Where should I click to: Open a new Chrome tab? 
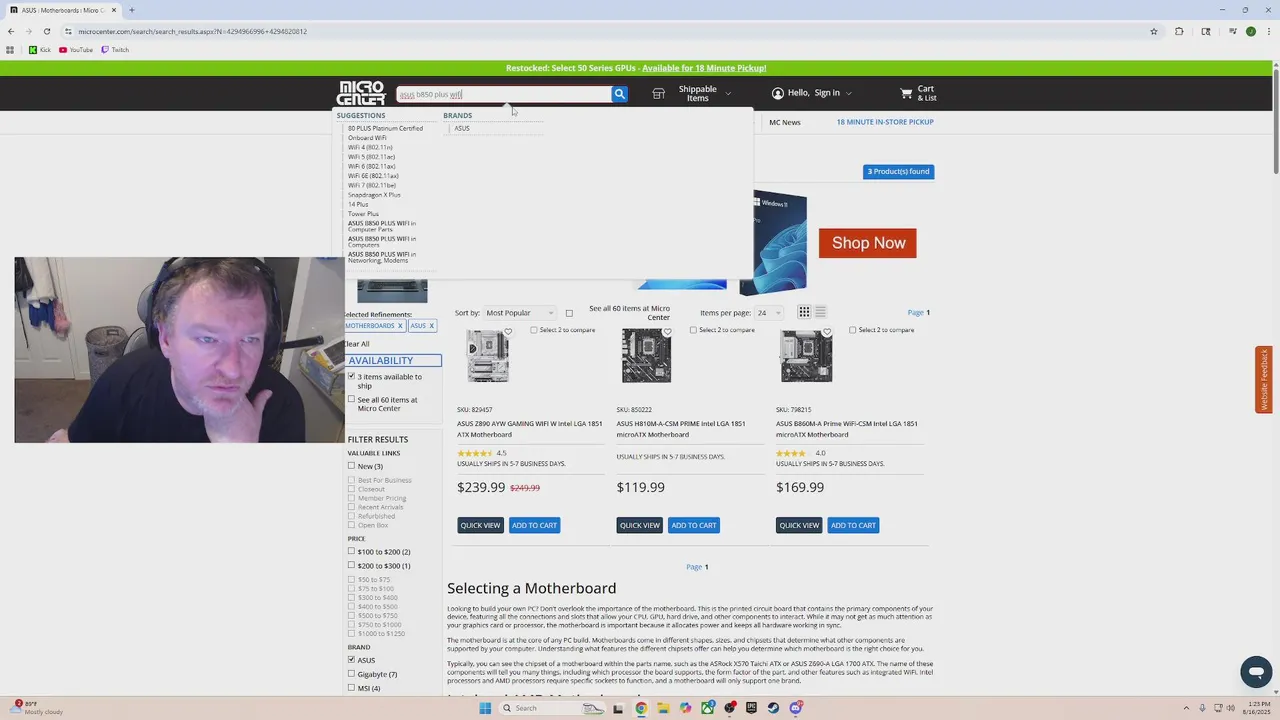point(131,10)
